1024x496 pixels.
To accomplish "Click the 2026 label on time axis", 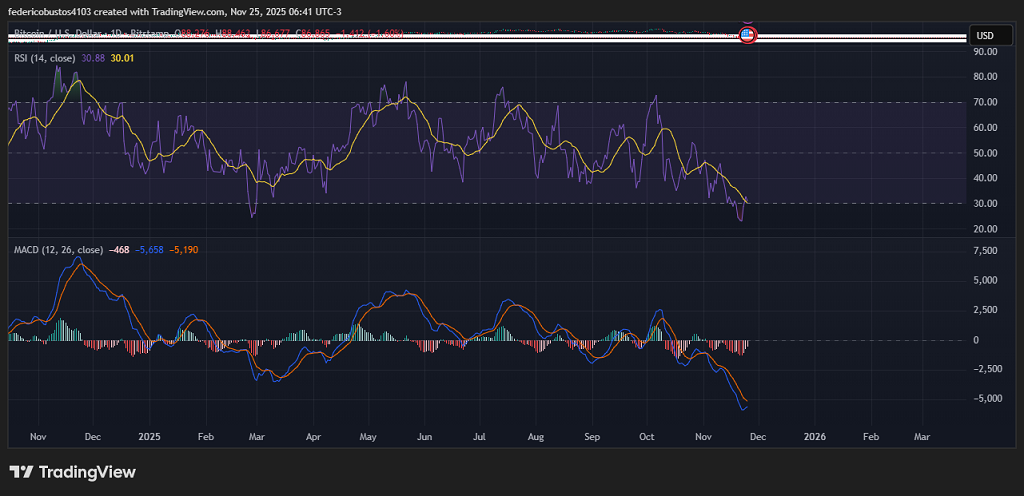I will [x=815, y=437].
